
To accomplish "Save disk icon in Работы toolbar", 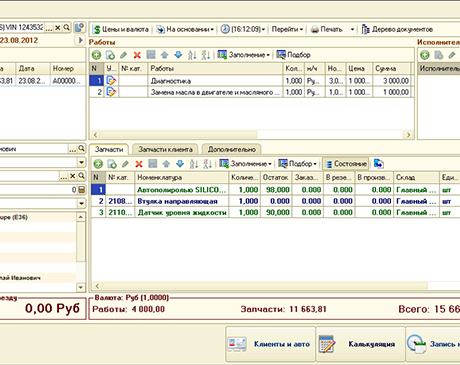I will tap(151, 55).
